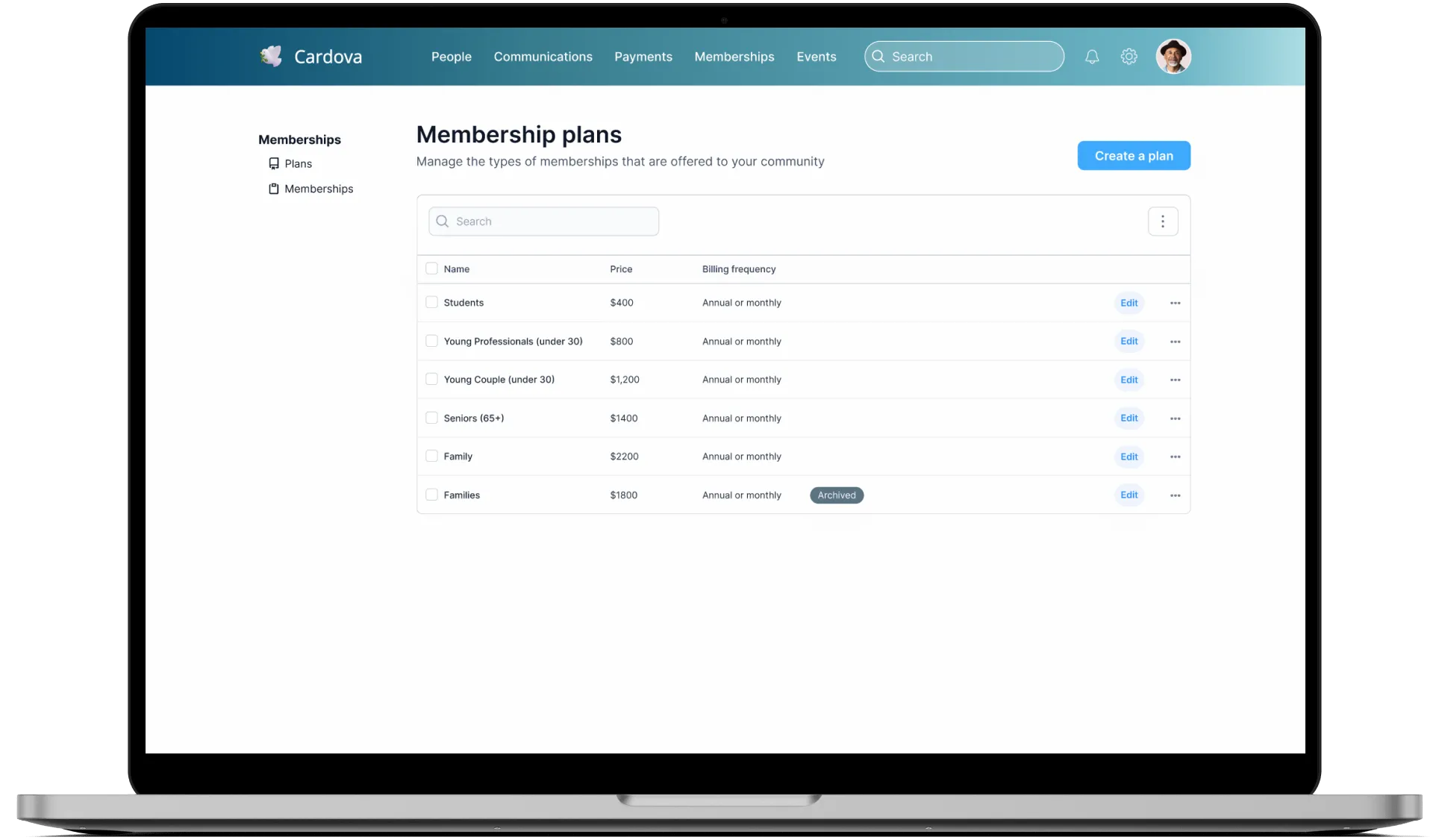
Task: Check the Students plan checkbox
Action: click(431, 302)
